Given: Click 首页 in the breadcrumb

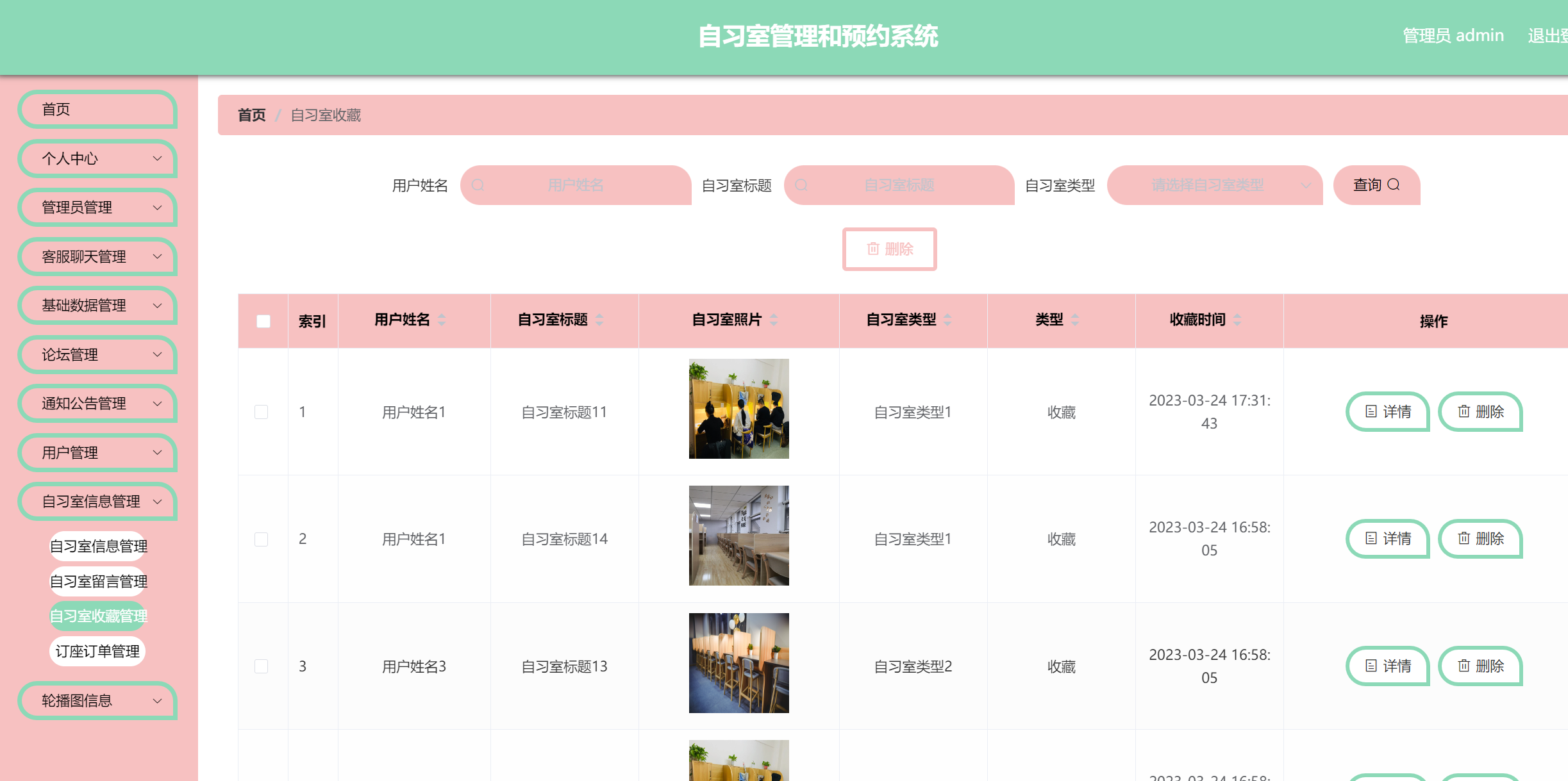Looking at the screenshot, I should [251, 115].
